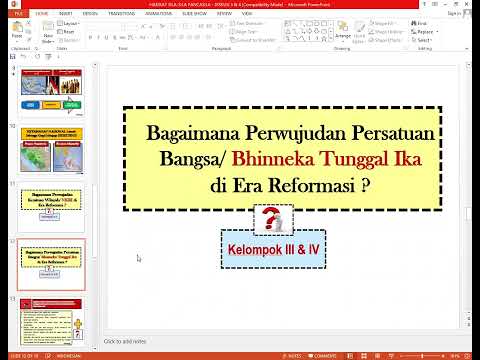This screenshot has width=480, height=360.
Task: Open the Shape Effects dropdown
Action: pyautogui.click(x=386, y=40)
